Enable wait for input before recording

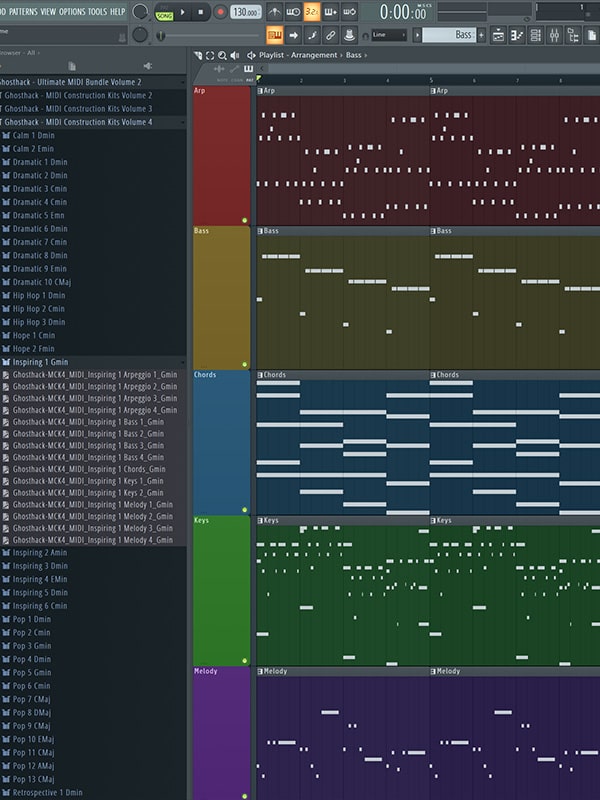pos(293,12)
